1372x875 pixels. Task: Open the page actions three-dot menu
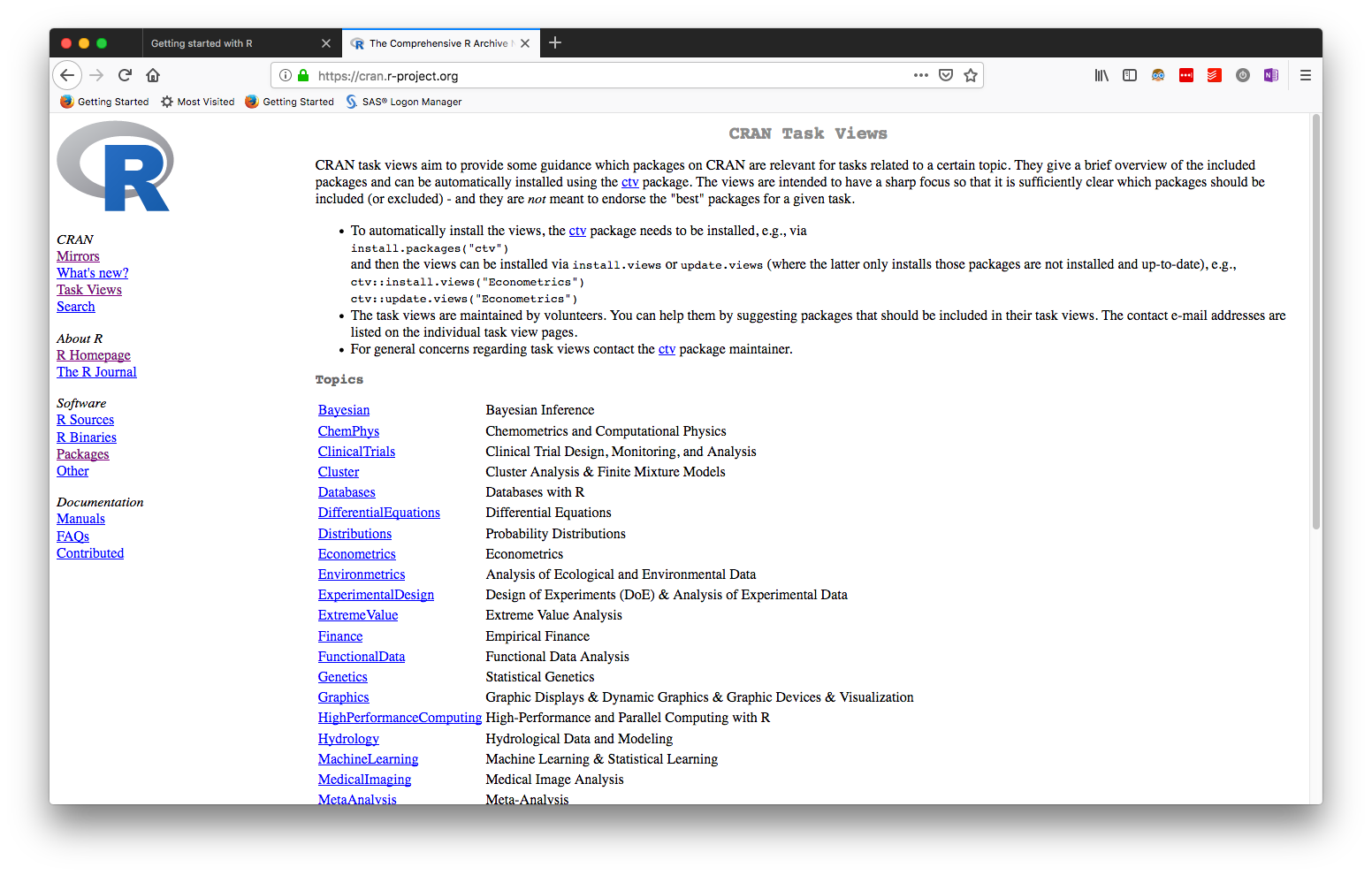[x=921, y=75]
